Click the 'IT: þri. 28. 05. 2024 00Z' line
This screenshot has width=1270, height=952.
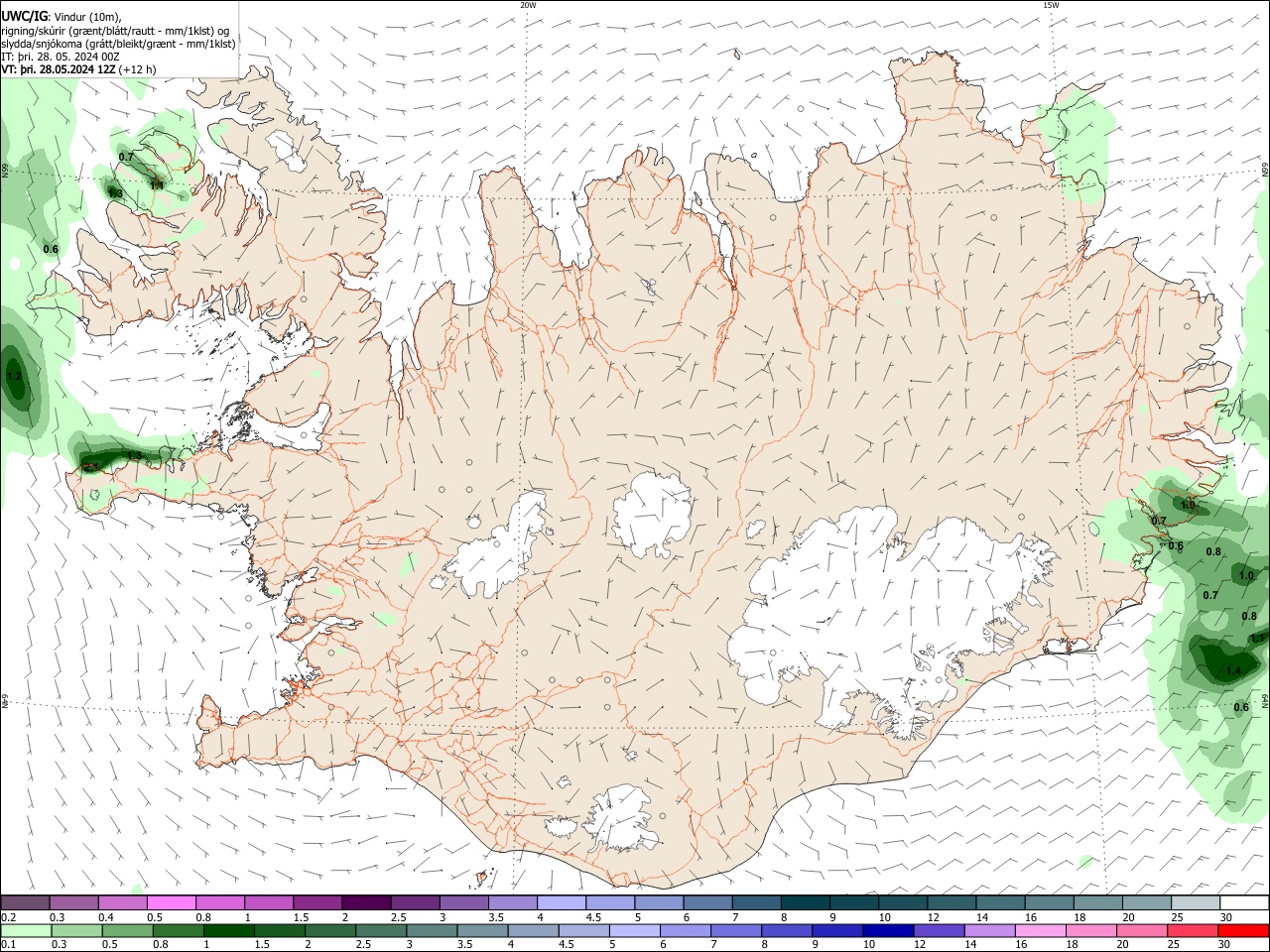coord(61,57)
